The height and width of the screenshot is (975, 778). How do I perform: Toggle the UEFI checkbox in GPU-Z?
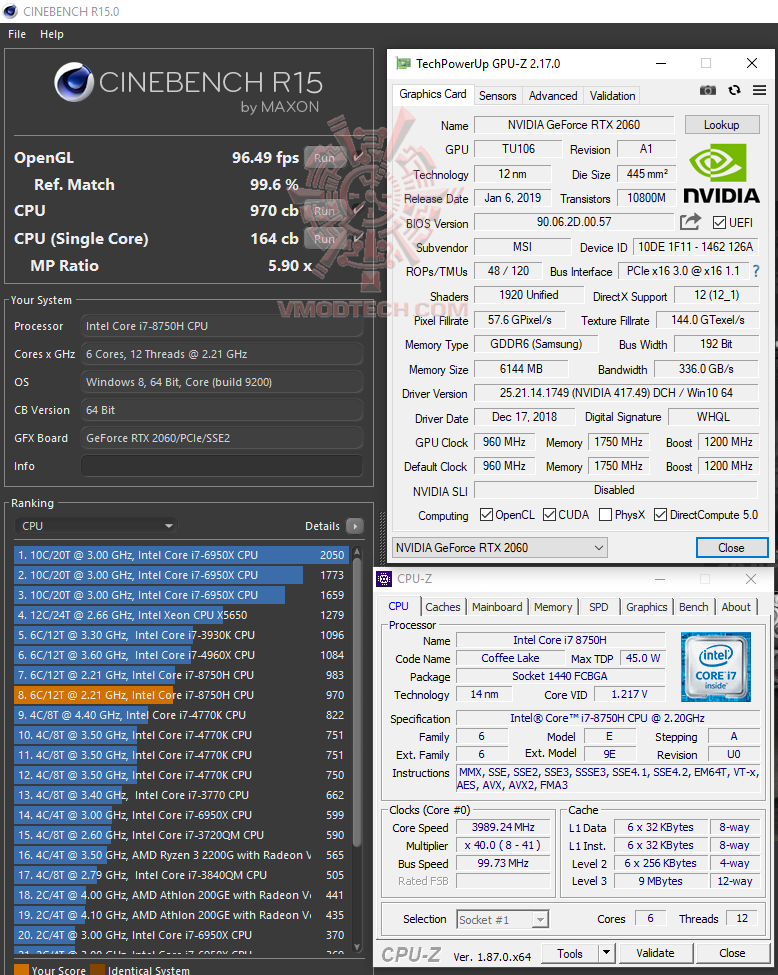click(x=720, y=223)
